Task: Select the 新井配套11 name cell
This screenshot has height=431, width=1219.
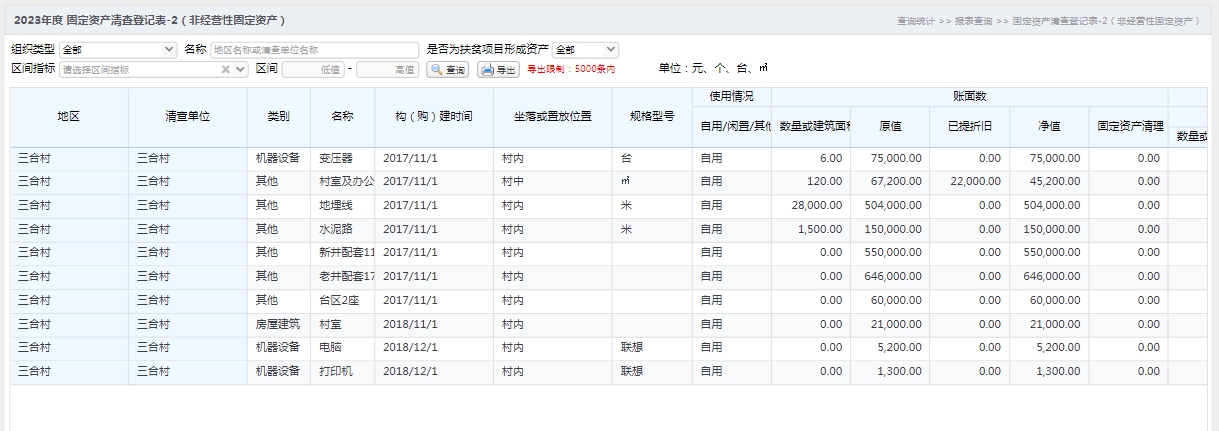Action: [342, 253]
